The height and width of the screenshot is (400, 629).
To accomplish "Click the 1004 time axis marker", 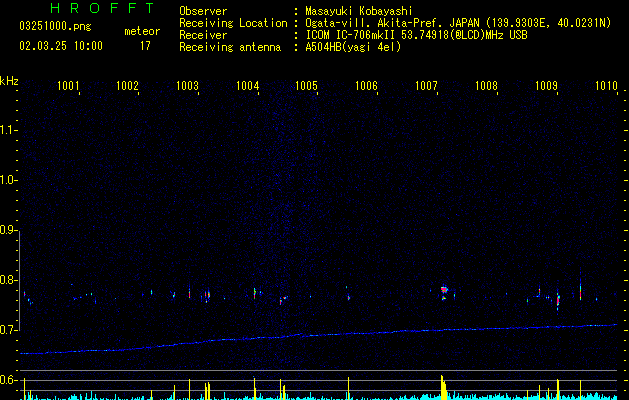I will 248,85.
